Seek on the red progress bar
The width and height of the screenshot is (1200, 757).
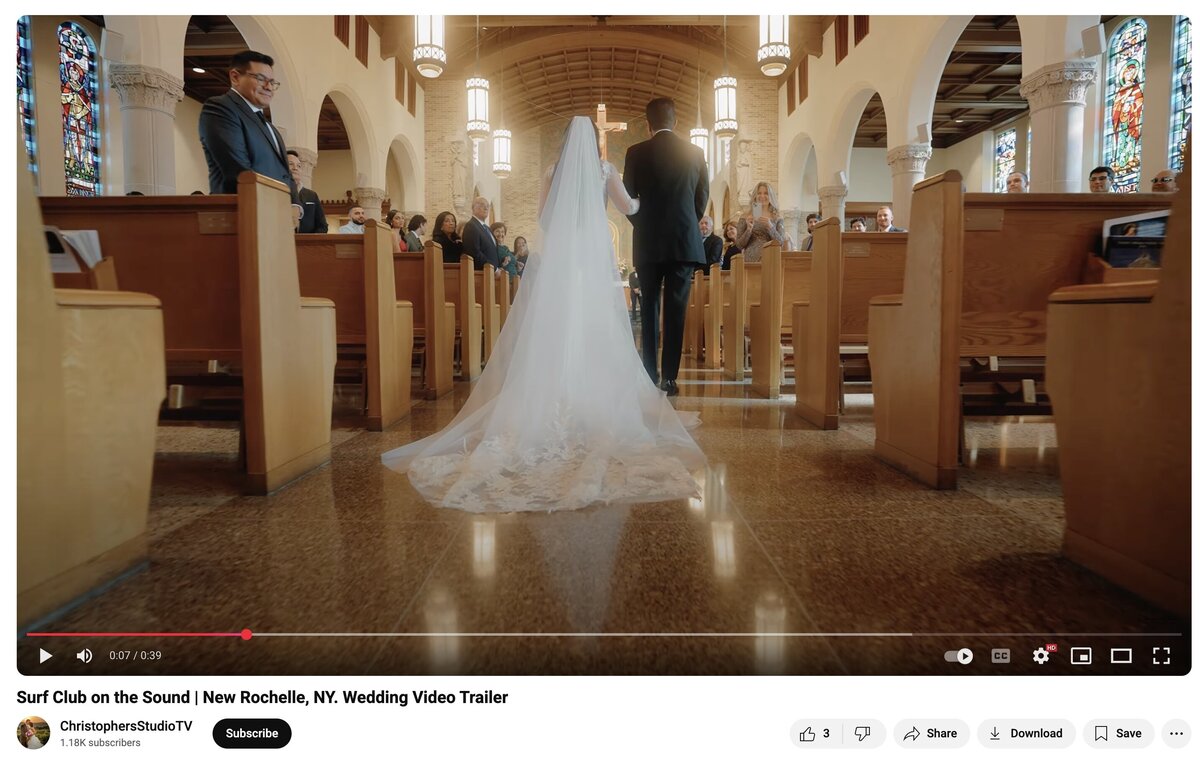click(x=603, y=634)
